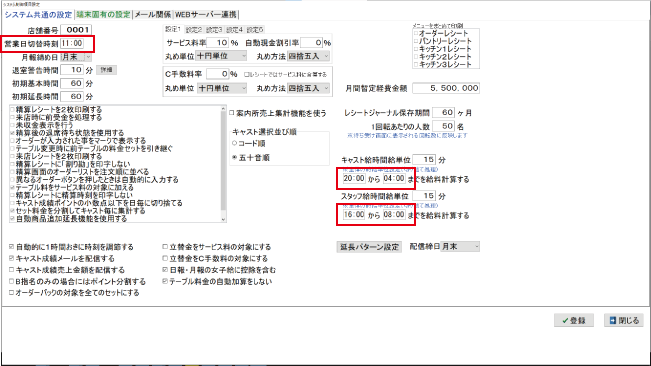Toggle 精算レシートを2枚印刷する checkbox

click(12, 110)
